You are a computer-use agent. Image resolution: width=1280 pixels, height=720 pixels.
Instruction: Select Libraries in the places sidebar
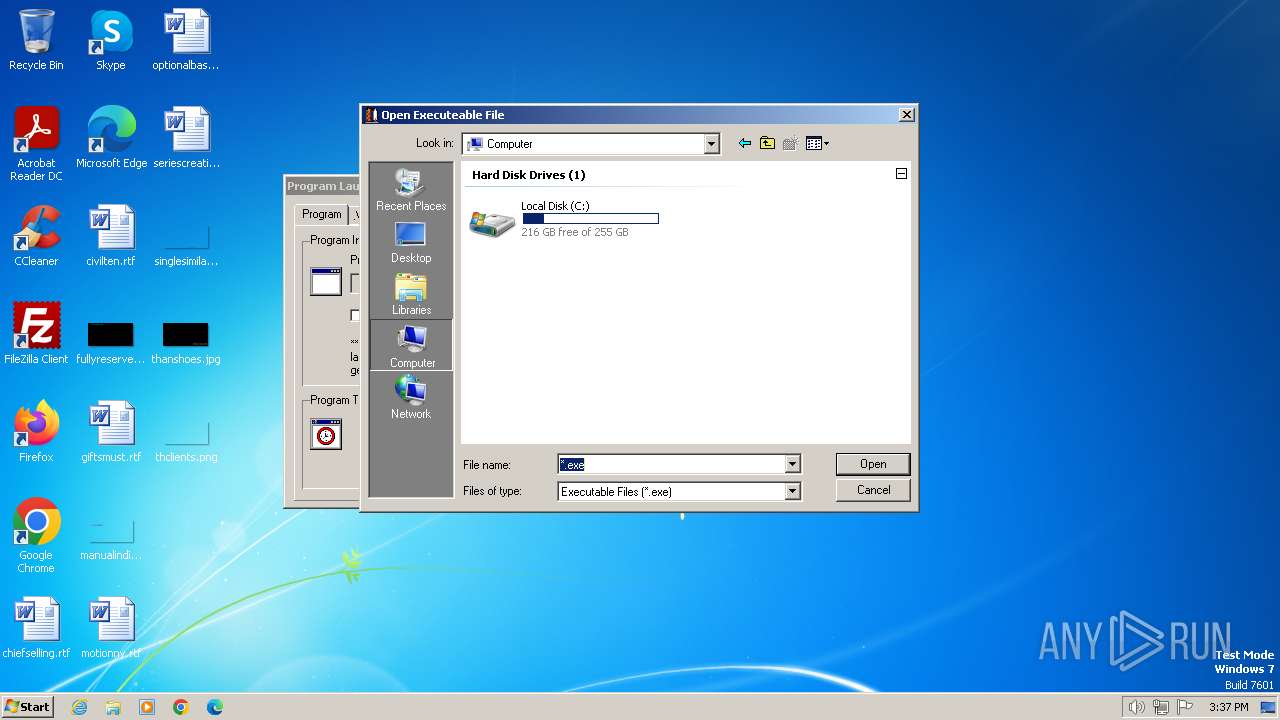(411, 294)
